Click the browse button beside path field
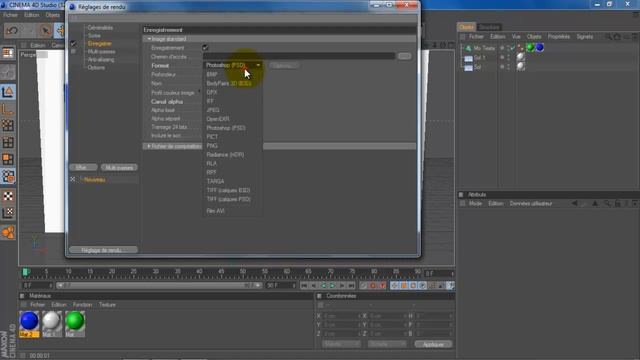This screenshot has width=640, height=360. click(x=404, y=56)
